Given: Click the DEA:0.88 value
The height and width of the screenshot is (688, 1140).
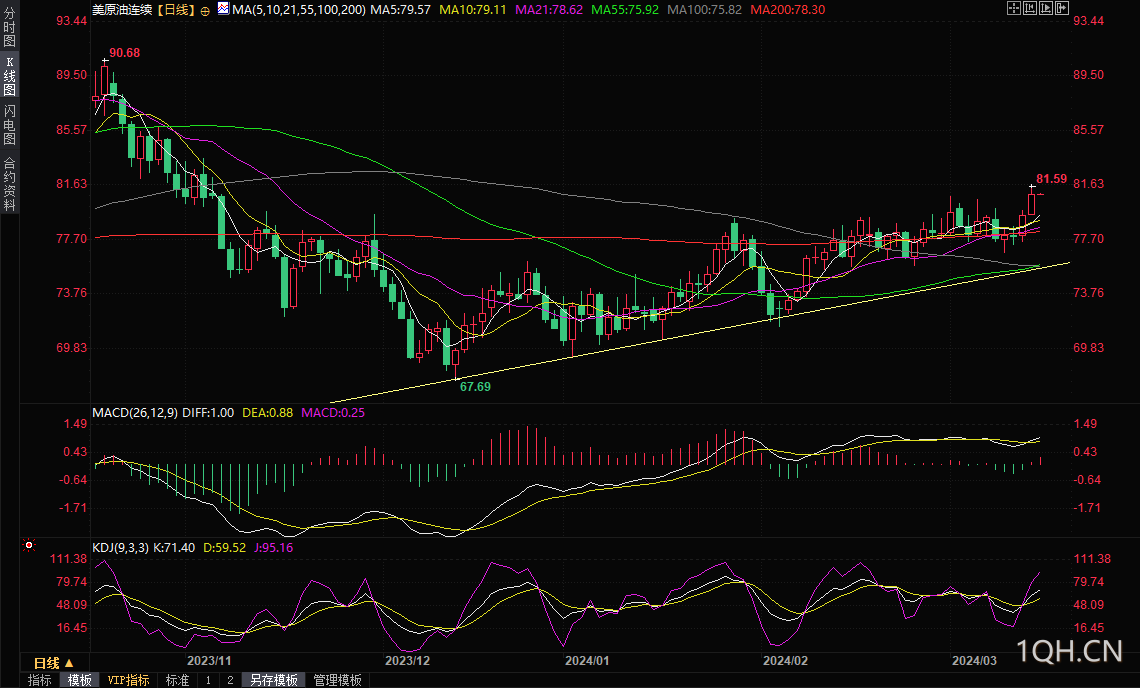Looking at the screenshot, I should pyautogui.click(x=268, y=412).
